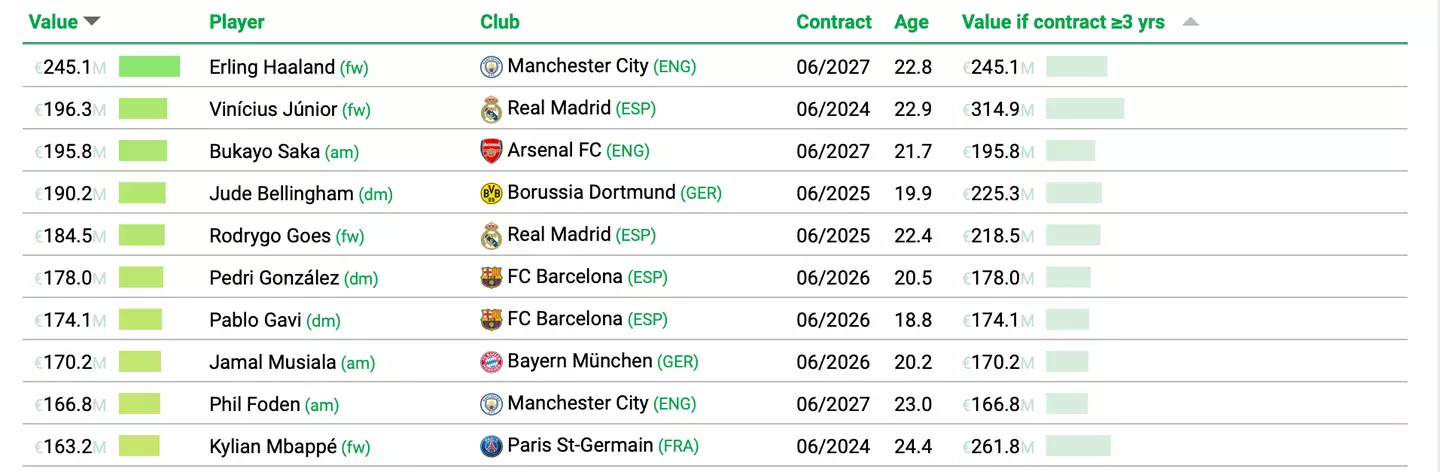Sort descending using the Value column arrow
1440x472 pixels.
[92, 22]
